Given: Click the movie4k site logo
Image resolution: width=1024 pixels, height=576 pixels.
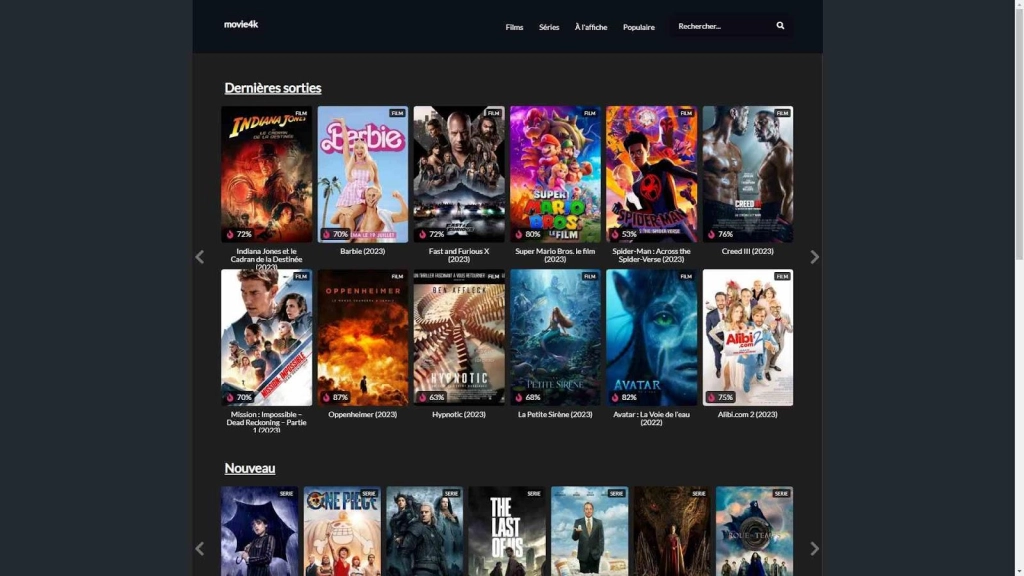Looking at the screenshot, I should [241, 24].
